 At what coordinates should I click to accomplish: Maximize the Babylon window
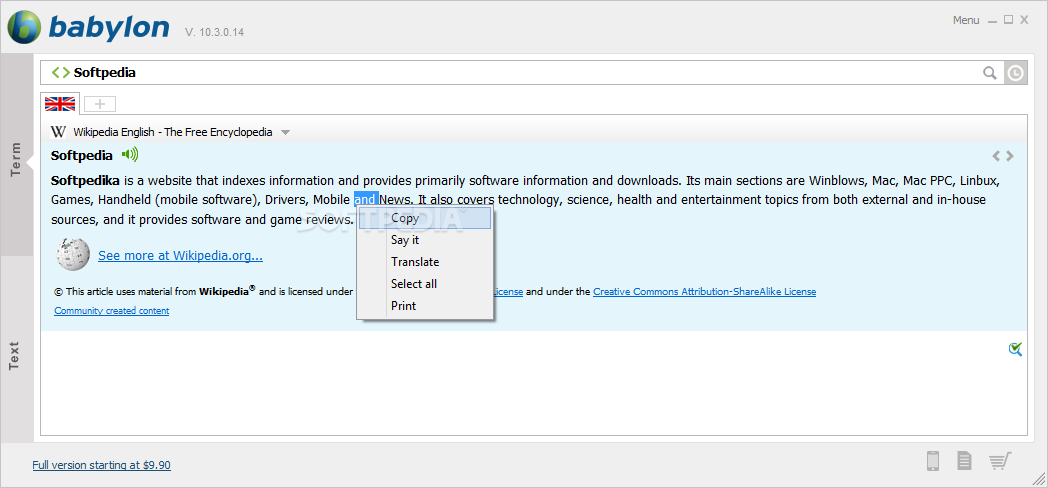click(1009, 20)
